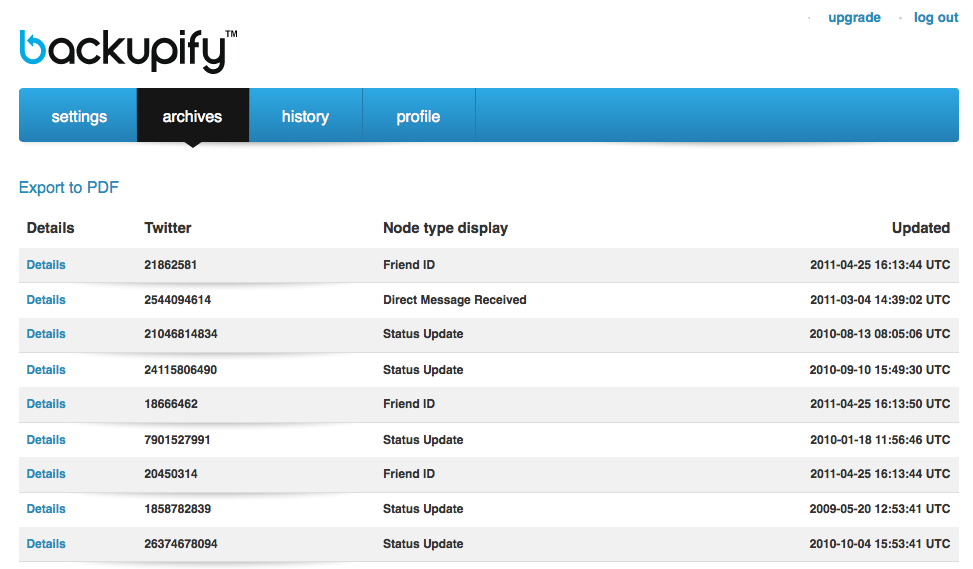Image resolution: width=973 pixels, height=569 pixels.
Task: Click timestamp 2010-08-13 08:05:06 UTC
Action: click(880, 334)
